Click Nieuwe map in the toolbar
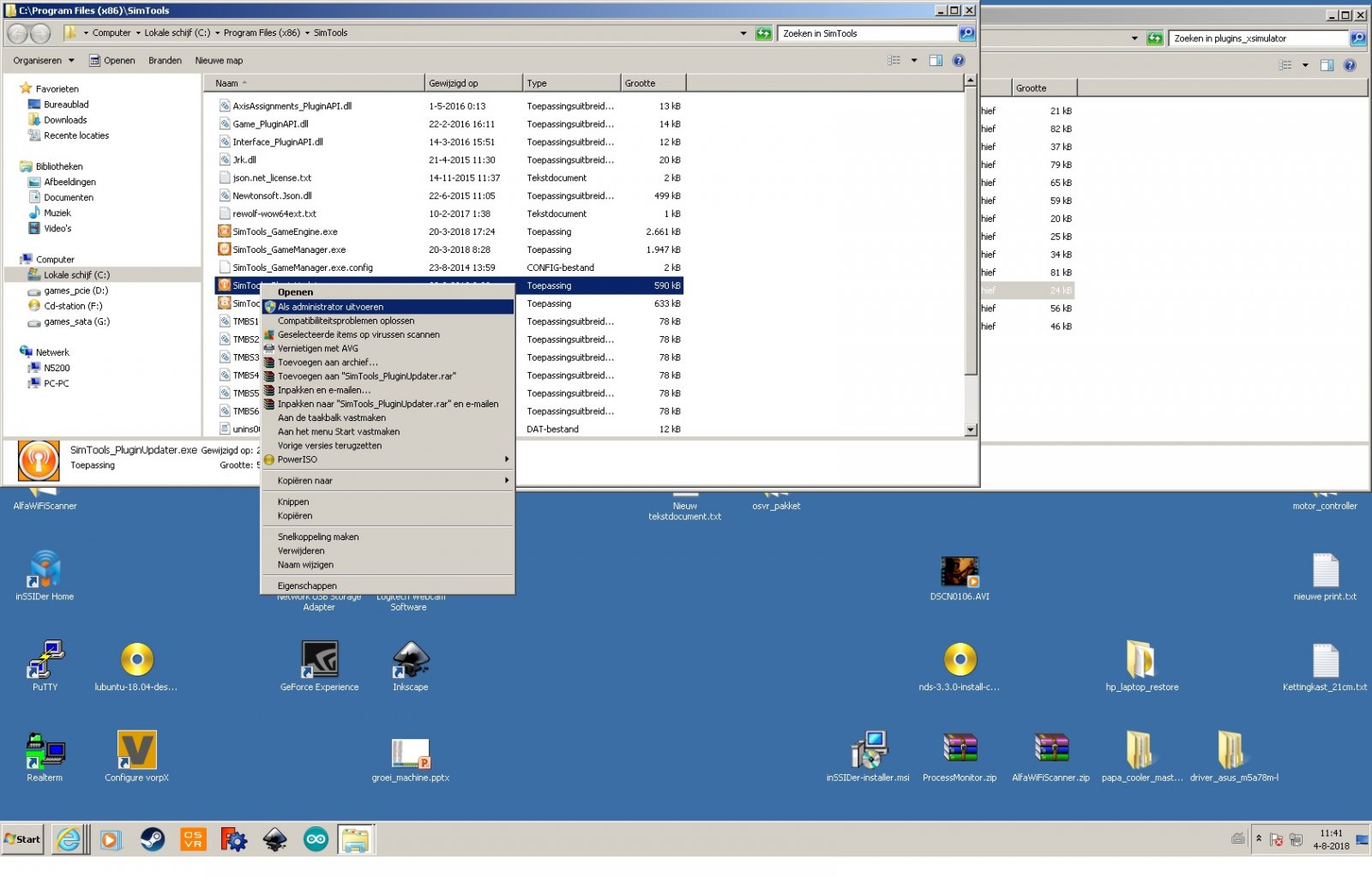The width and height of the screenshot is (1372, 877). pyautogui.click(x=219, y=60)
